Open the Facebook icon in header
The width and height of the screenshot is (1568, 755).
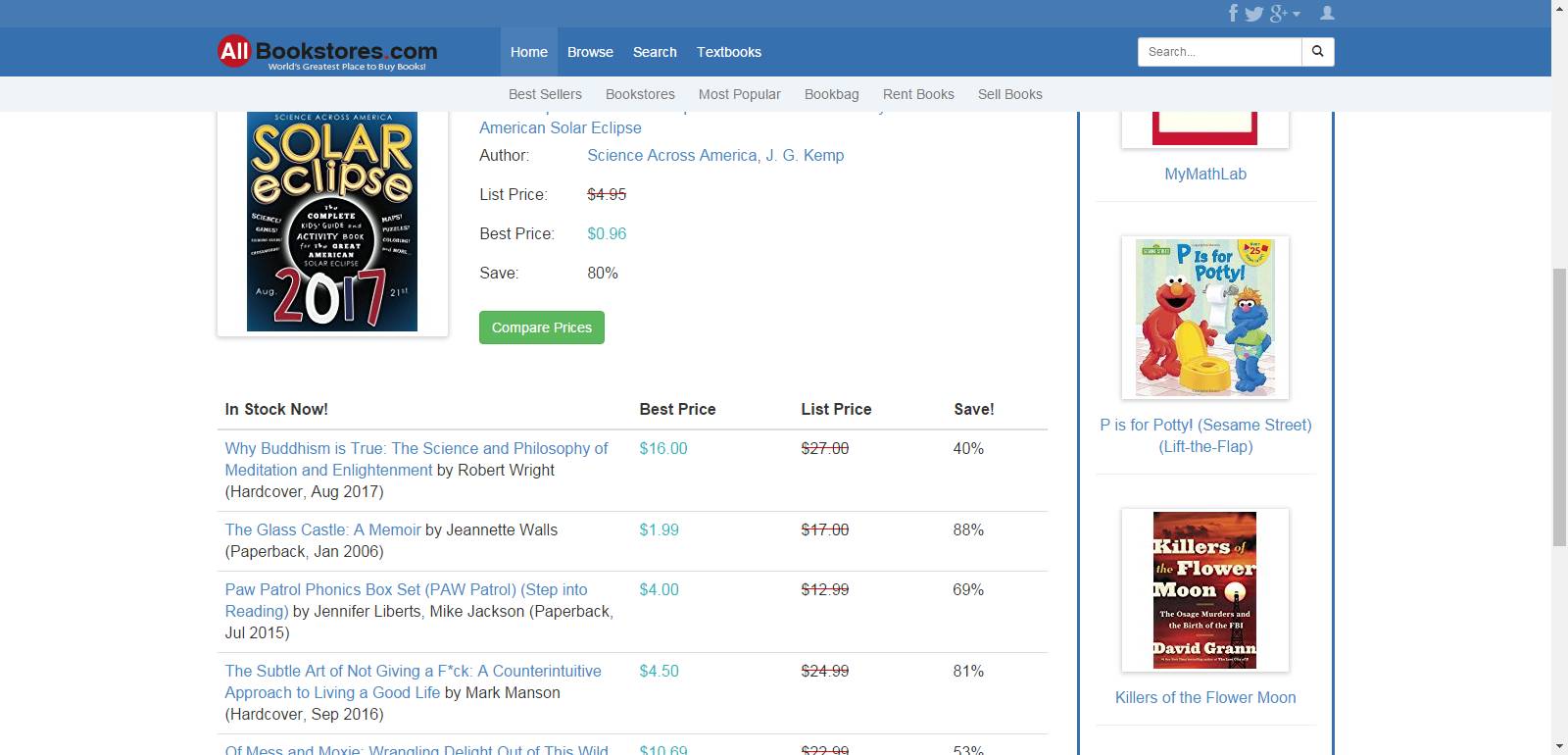pyautogui.click(x=1234, y=13)
